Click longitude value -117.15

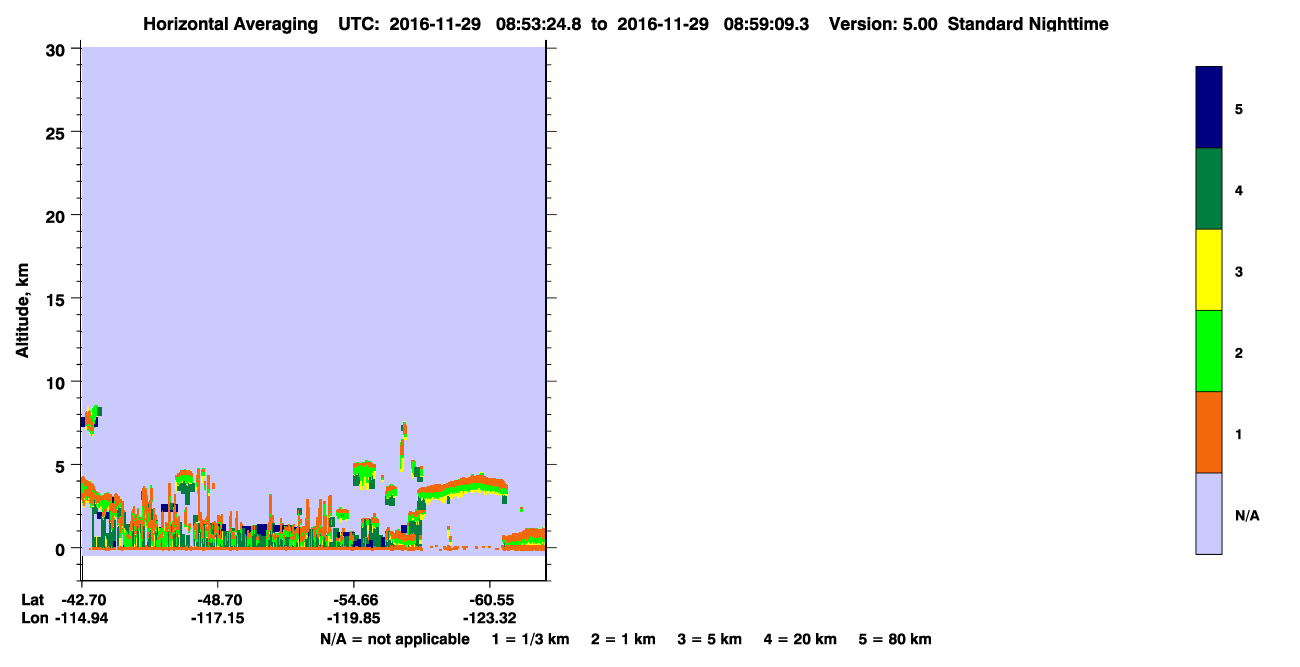(x=218, y=618)
